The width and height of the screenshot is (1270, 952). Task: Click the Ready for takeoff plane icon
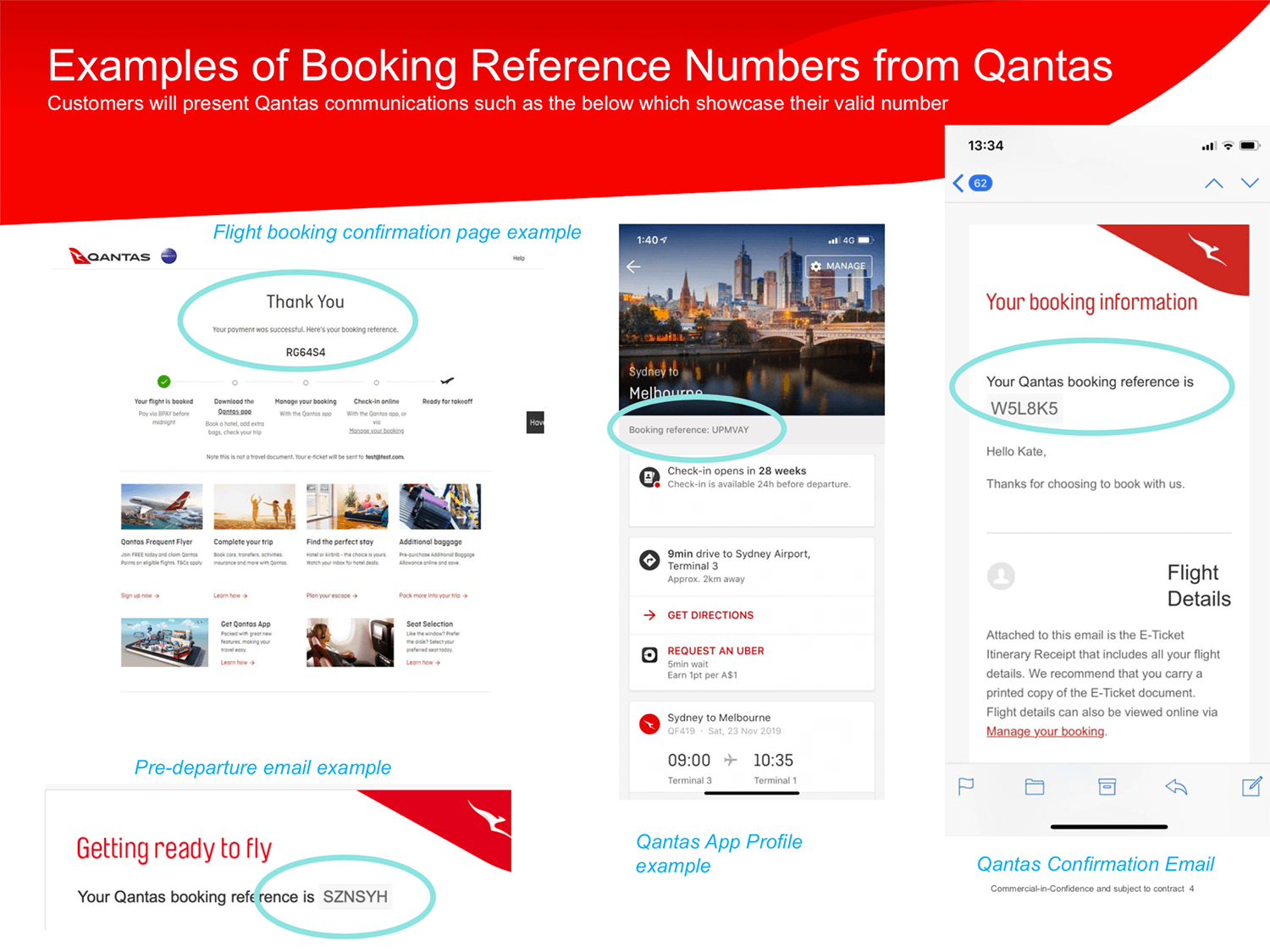(447, 381)
